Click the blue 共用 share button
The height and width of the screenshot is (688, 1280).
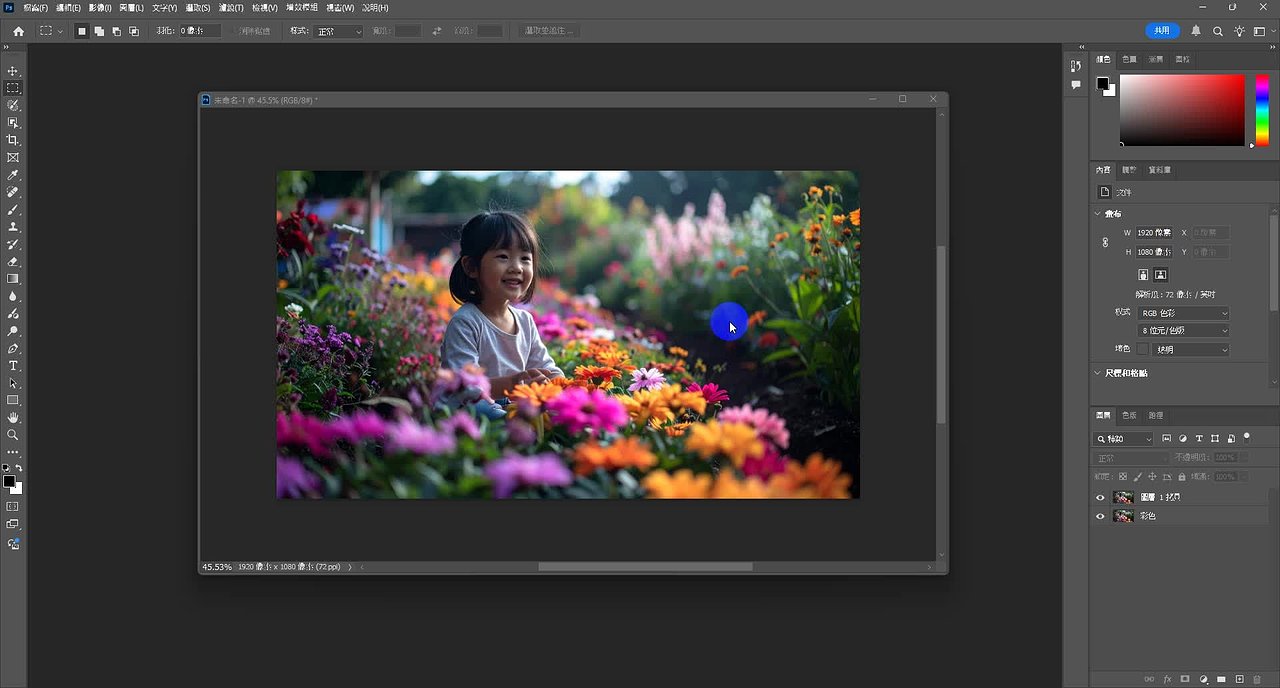[x=1162, y=31]
